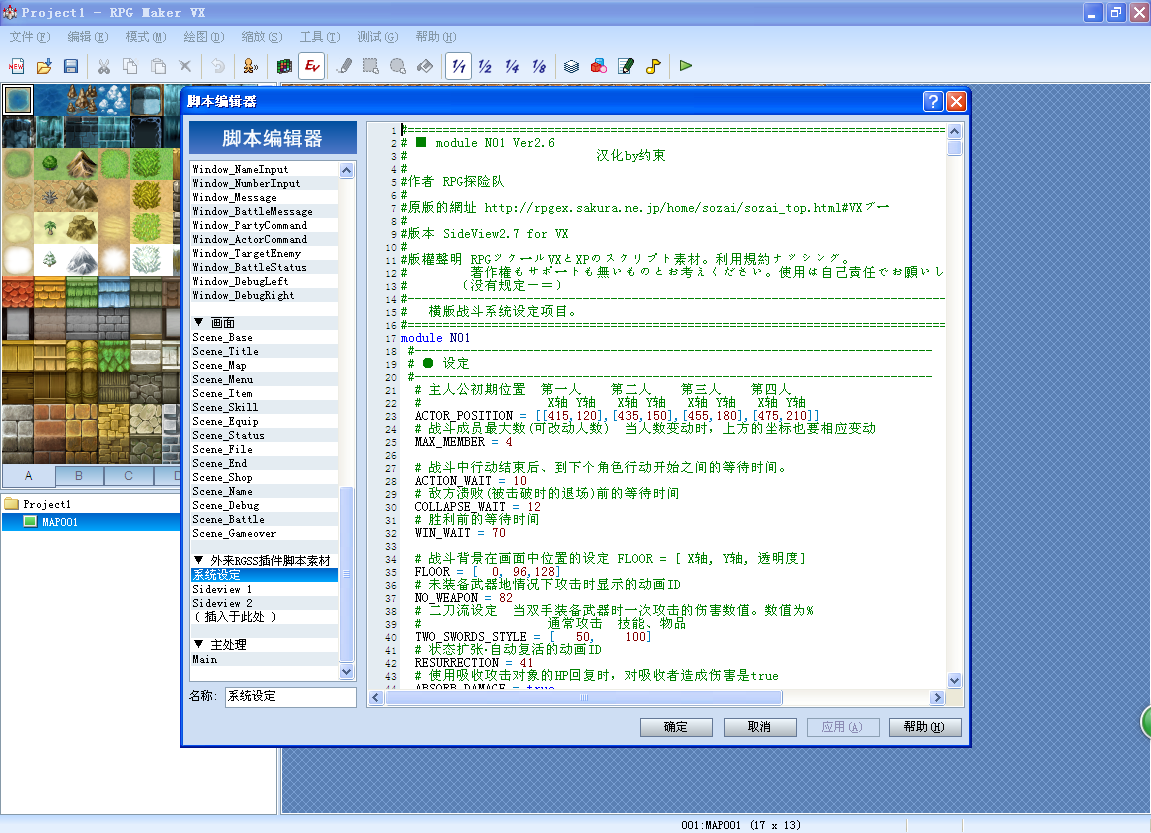Switch to tileset tab B
Image resolution: width=1151 pixels, height=833 pixels.
click(79, 476)
